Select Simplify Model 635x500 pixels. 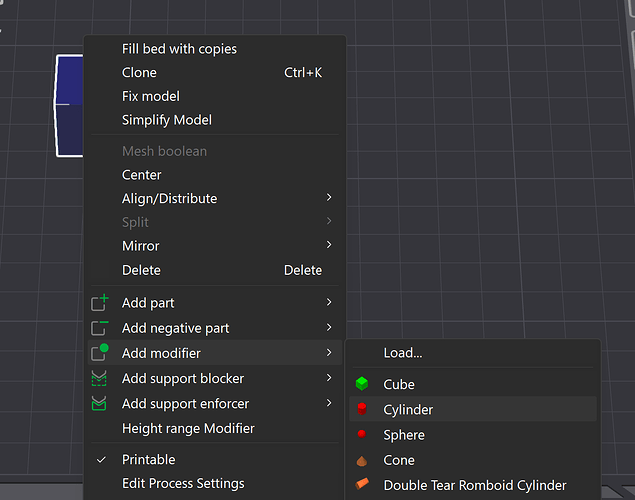point(215,120)
